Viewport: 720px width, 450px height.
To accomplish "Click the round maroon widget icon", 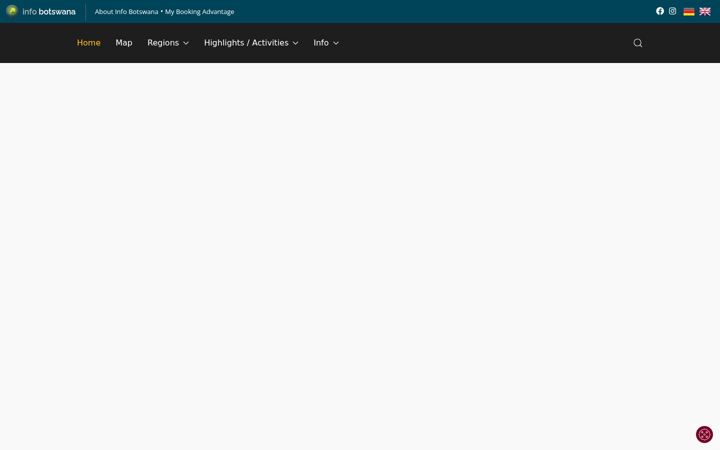I will pos(704,434).
